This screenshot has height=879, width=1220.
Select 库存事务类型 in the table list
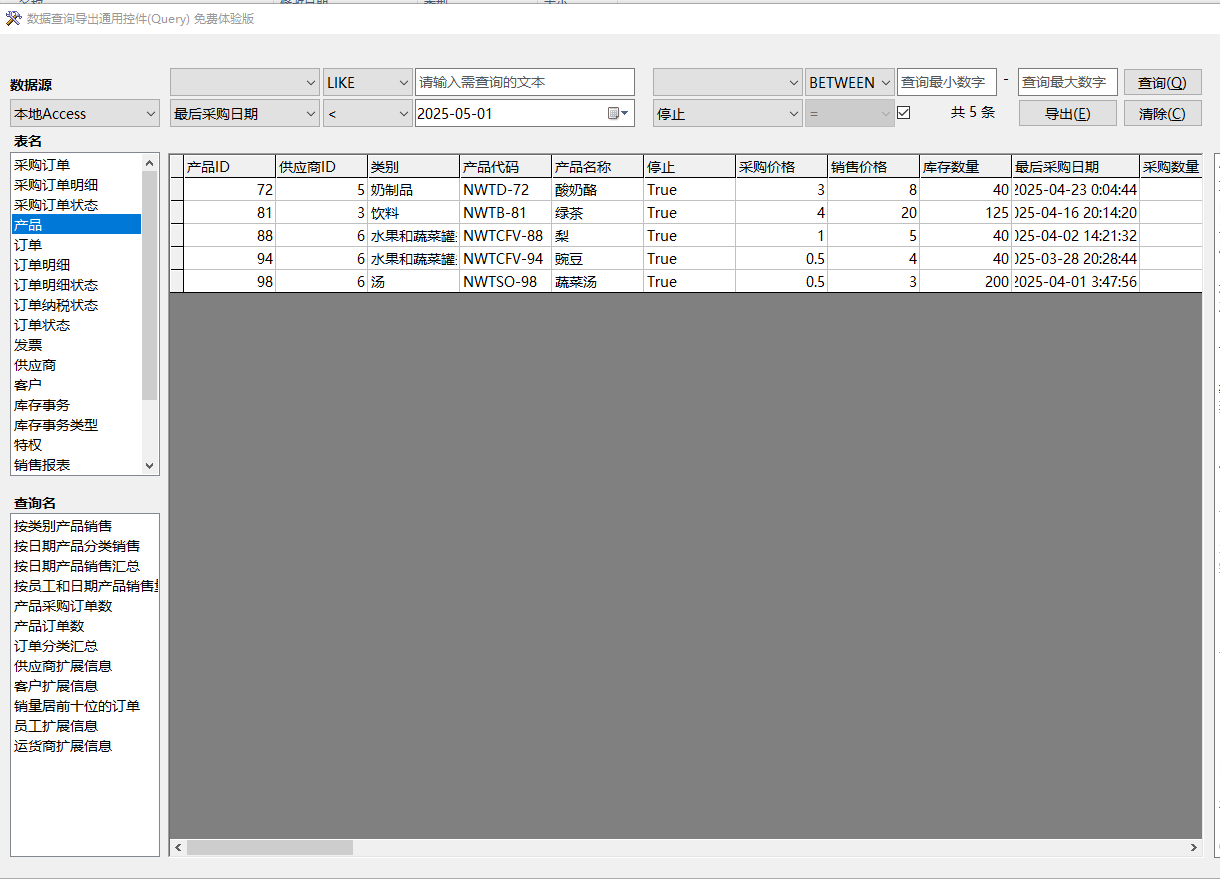(76, 425)
